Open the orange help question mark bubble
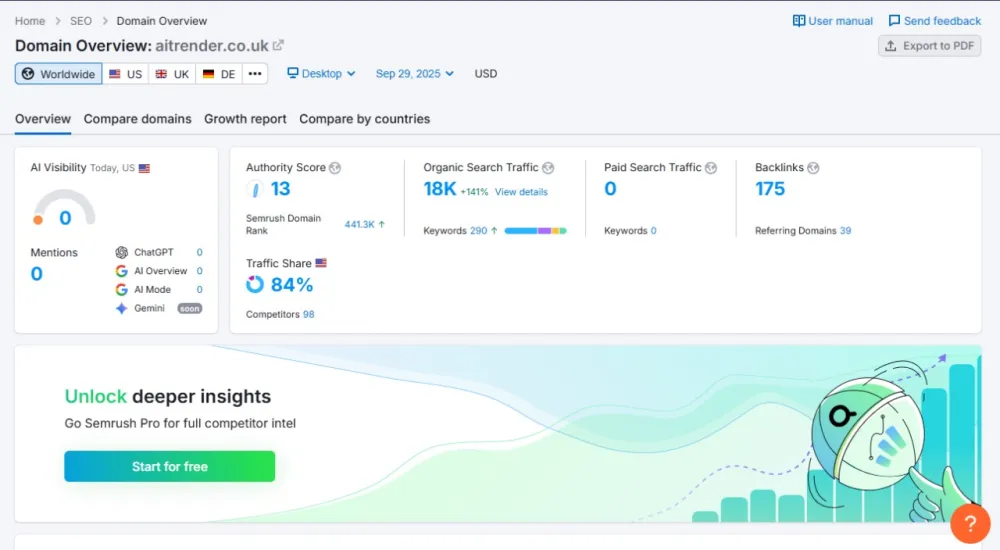Image resolution: width=1000 pixels, height=550 pixels. tap(969, 523)
